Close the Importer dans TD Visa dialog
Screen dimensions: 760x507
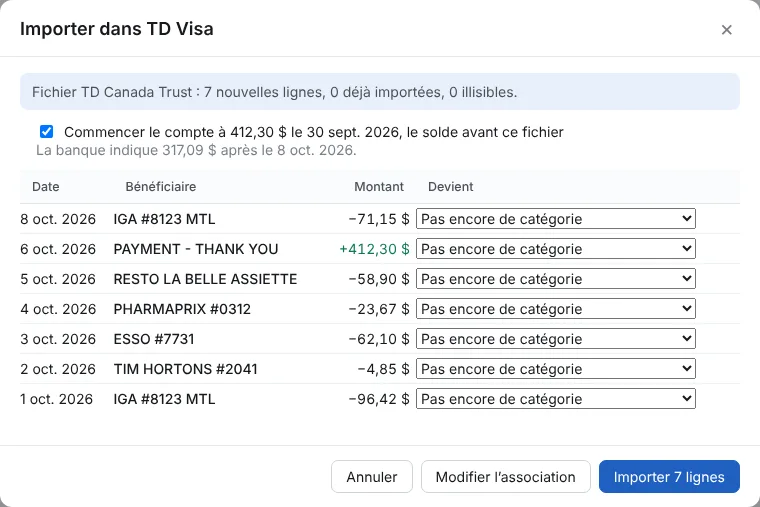coord(726,30)
